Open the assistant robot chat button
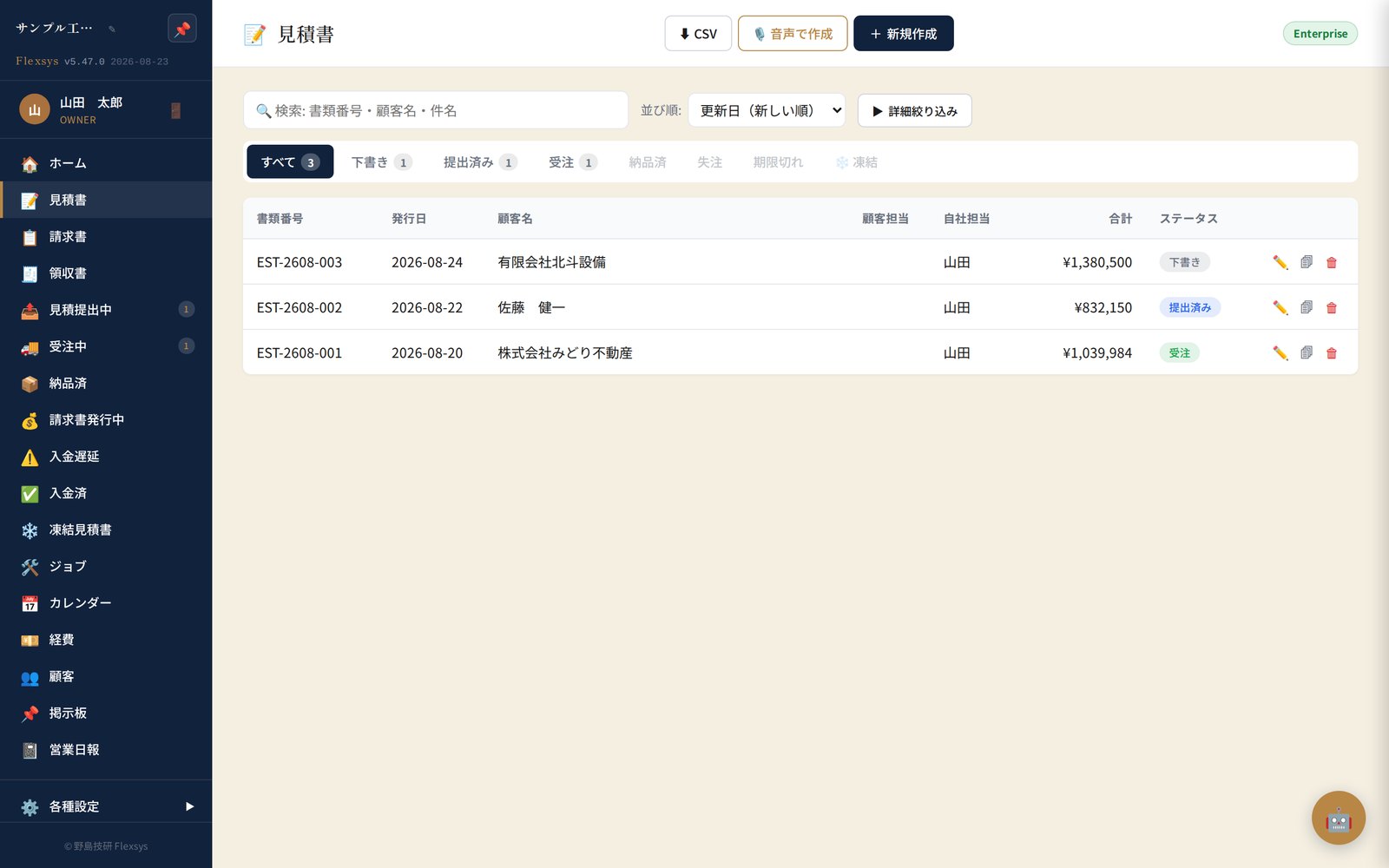Screen dimensions: 1389x868 1338,818
